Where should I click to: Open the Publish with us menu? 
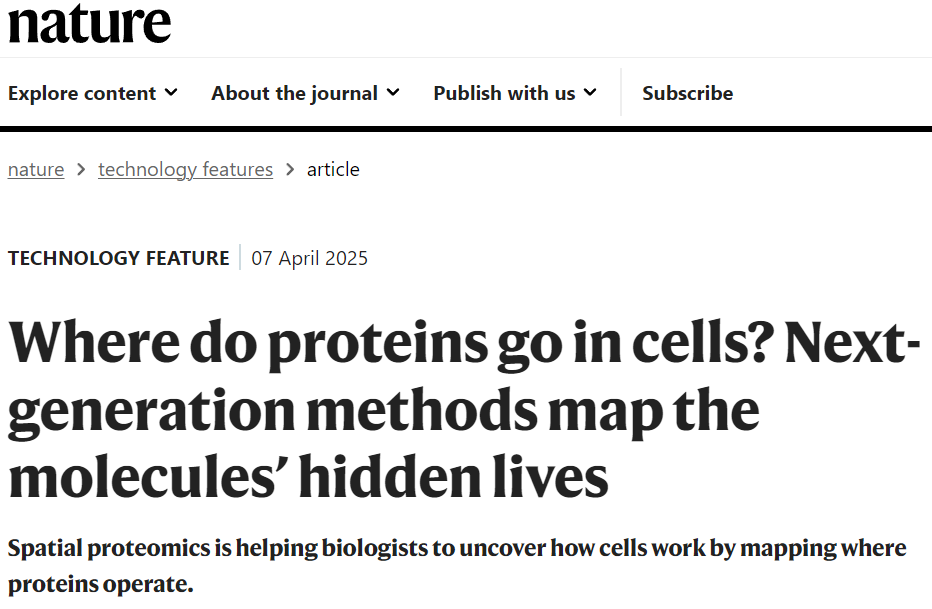pos(504,93)
